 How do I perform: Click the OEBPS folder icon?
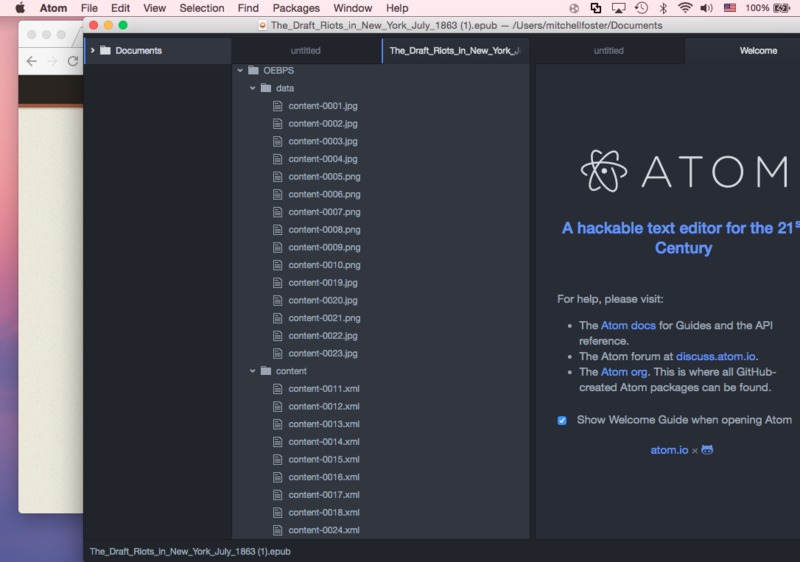[x=253, y=70]
